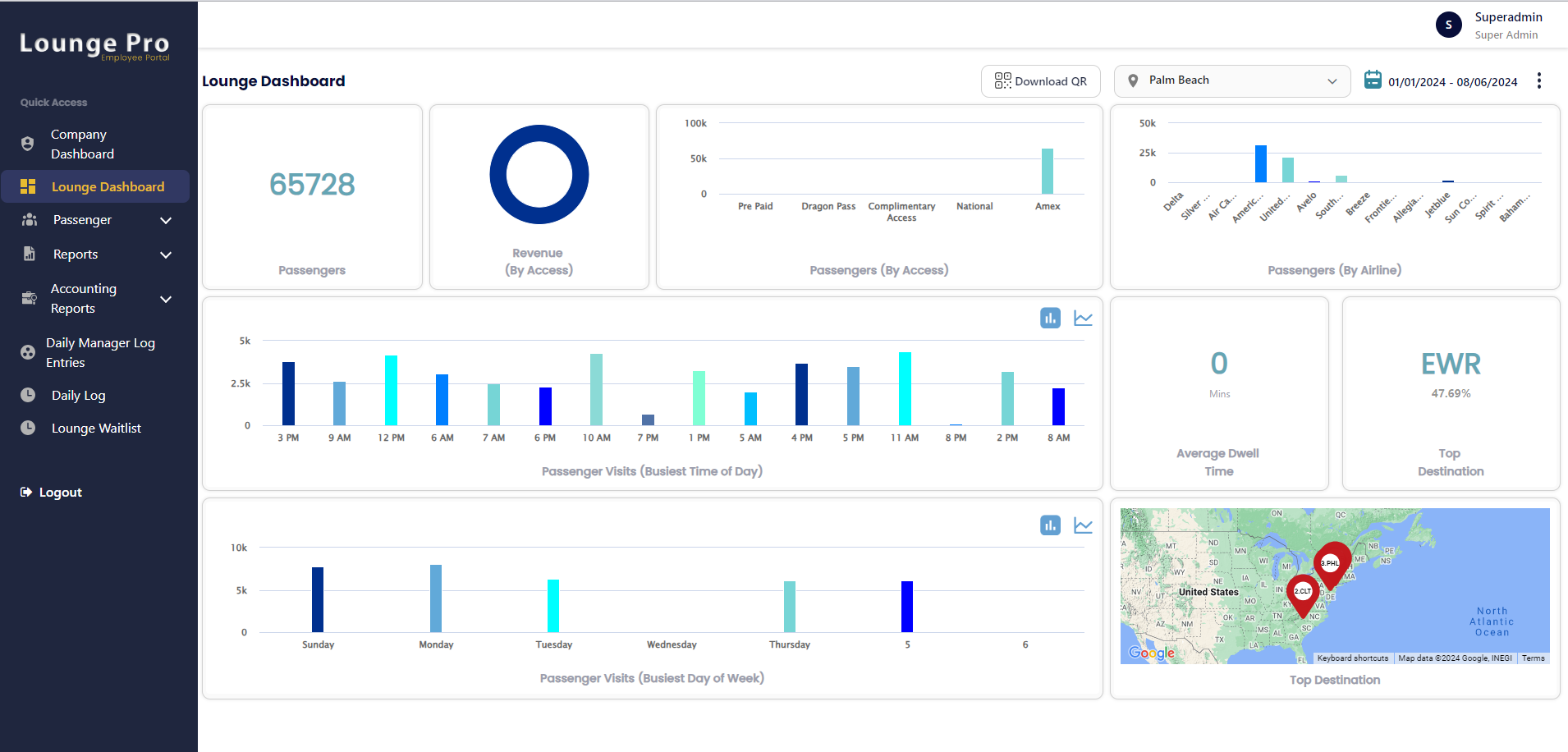1568x752 pixels.
Task: Click the calendar icon beside date range
Action: tap(1372, 80)
